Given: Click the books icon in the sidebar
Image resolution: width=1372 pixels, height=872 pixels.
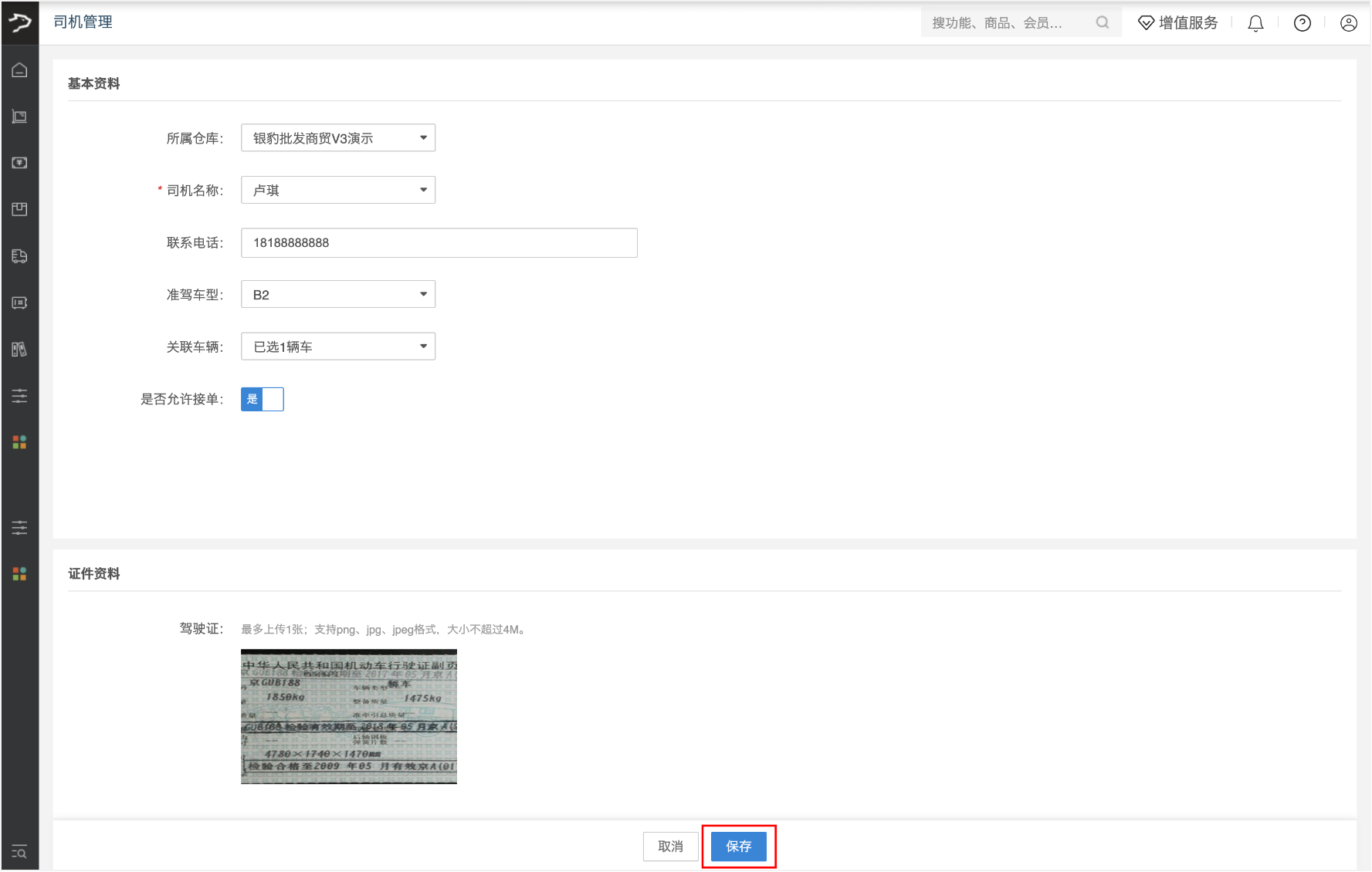Looking at the screenshot, I should [19, 350].
